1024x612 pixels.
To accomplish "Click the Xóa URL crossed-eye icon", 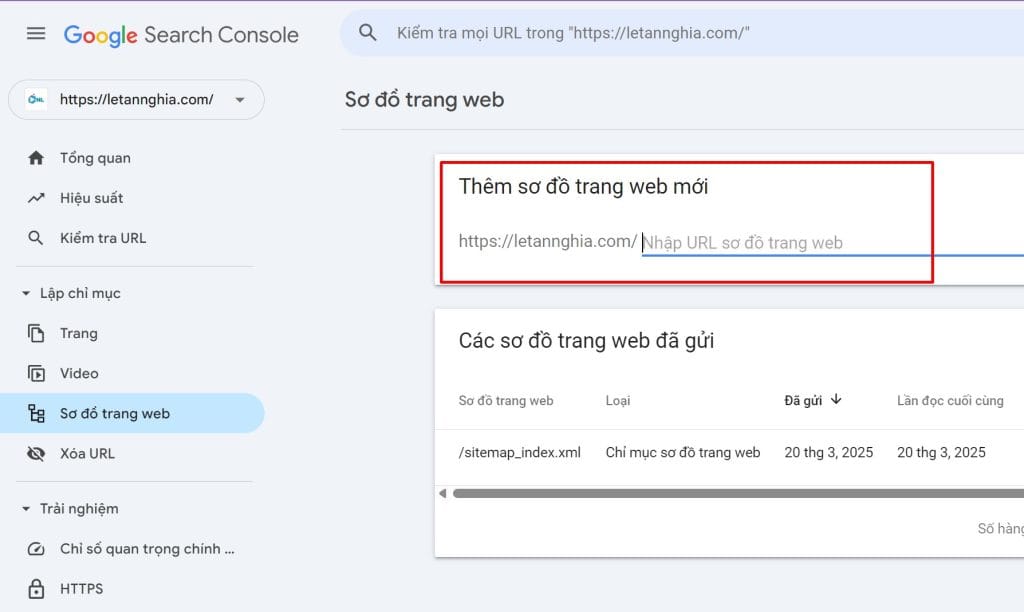I will tap(37, 453).
